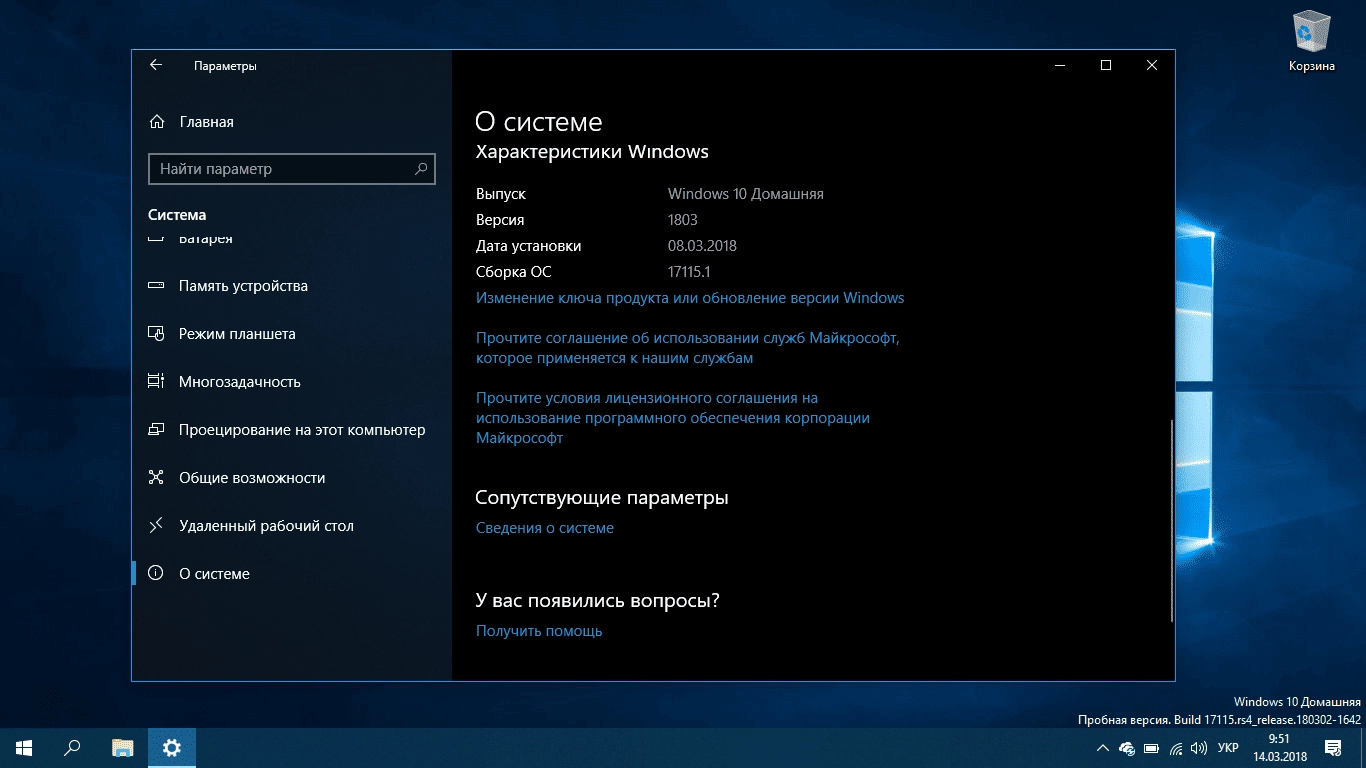Image resolution: width=1366 pixels, height=768 pixels.
Task: Click the Характеристики Windows heading
Action: (592, 152)
